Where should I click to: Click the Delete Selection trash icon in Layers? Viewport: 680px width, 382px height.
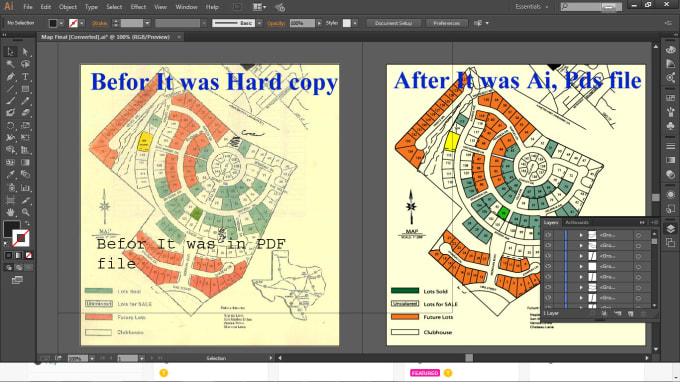tap(644, 313)
